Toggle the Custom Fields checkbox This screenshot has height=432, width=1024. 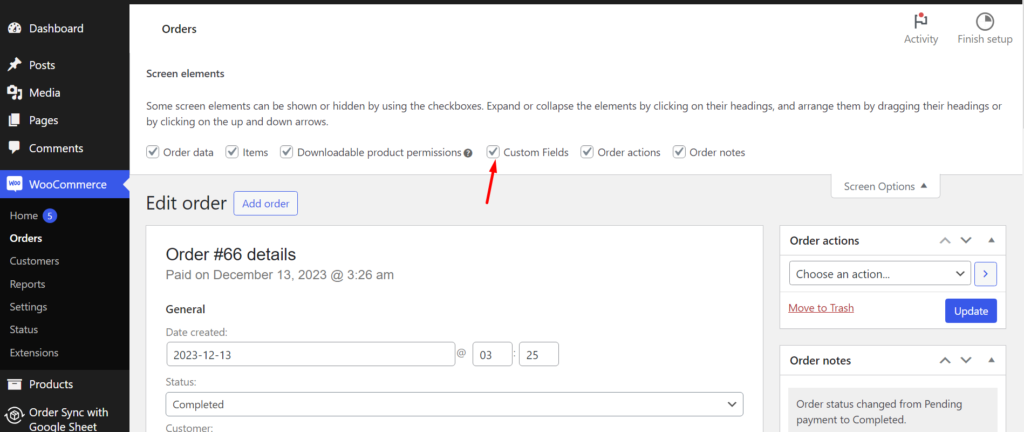pyautogui.click(x=493, y=152)
